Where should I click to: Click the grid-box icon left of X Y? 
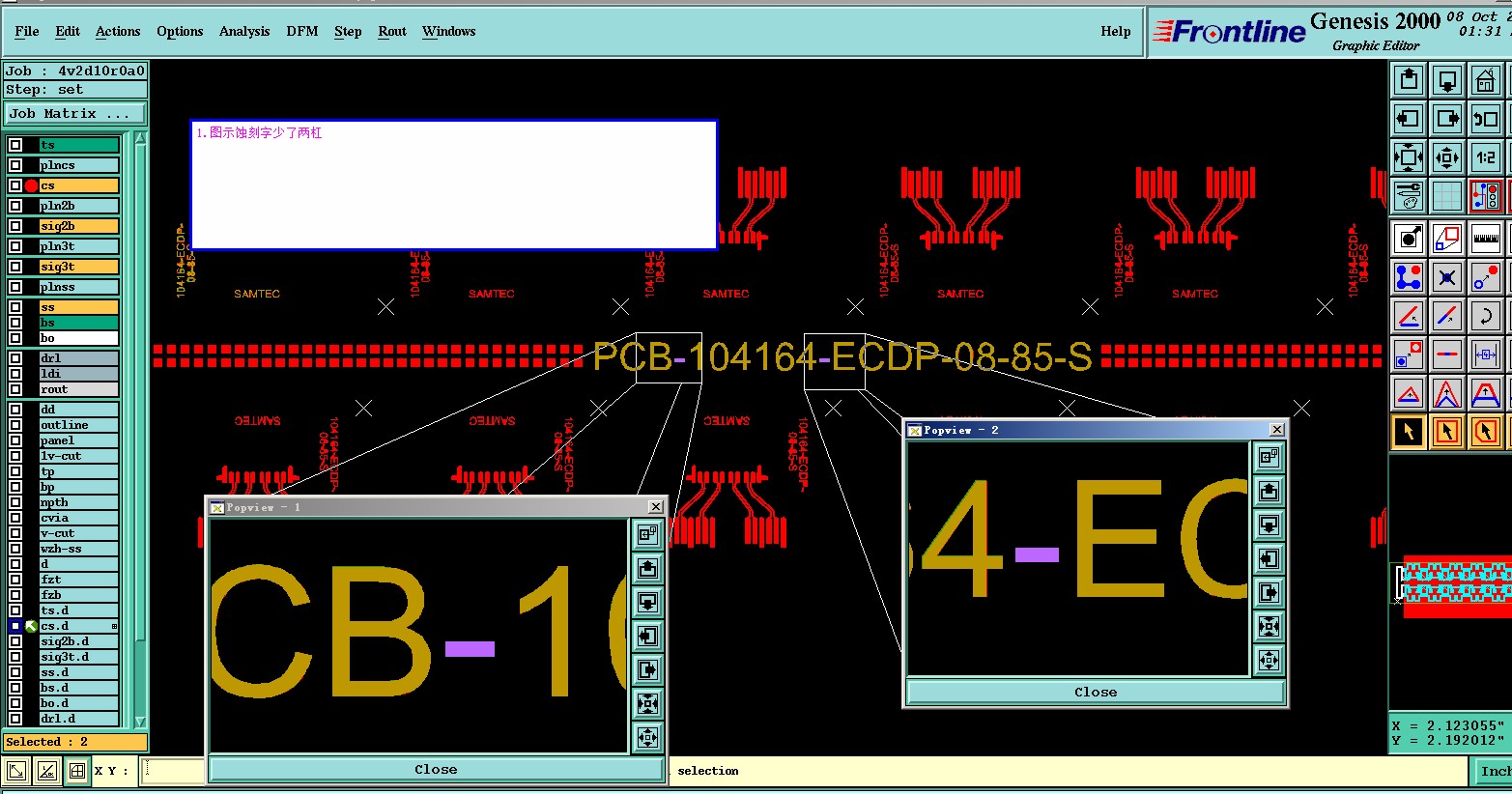(76, 771)
